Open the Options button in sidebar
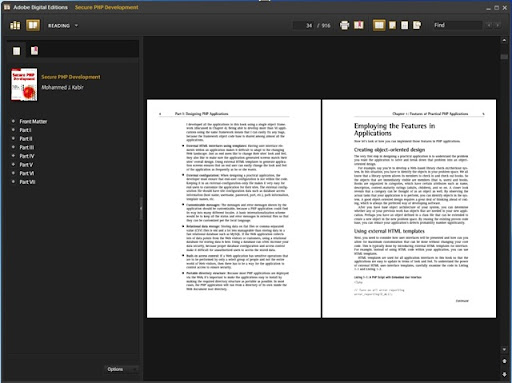The height and width of the screenshot is (383, 512). point(121,369)
